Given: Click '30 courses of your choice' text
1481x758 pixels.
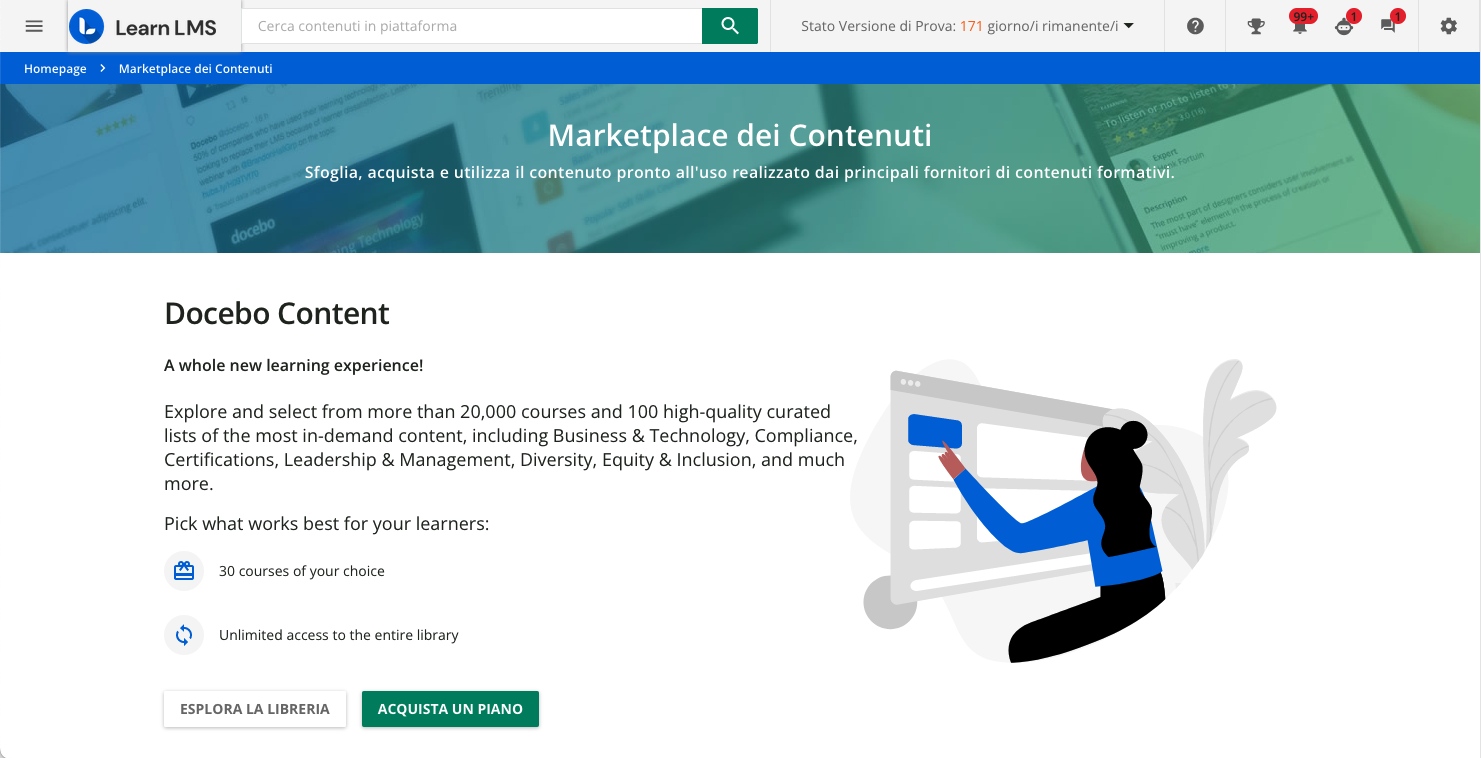Looking at the screenshot, I should [x=302, y=571].
